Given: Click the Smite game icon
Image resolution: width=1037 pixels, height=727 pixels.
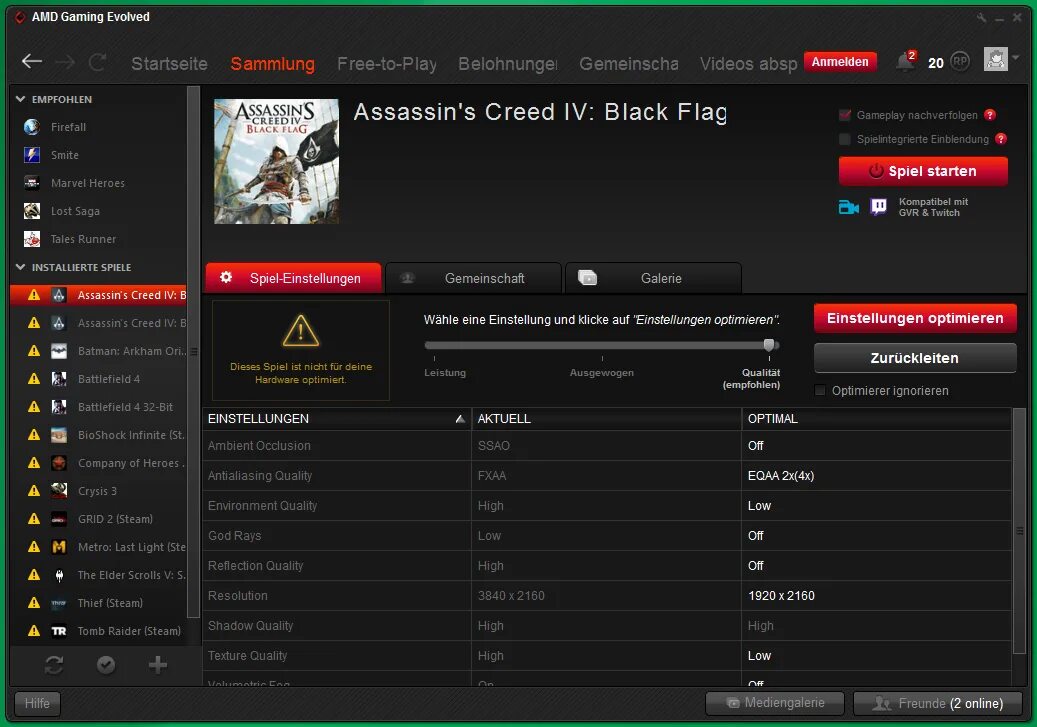Looking at the screenshot, I should 32,155.
